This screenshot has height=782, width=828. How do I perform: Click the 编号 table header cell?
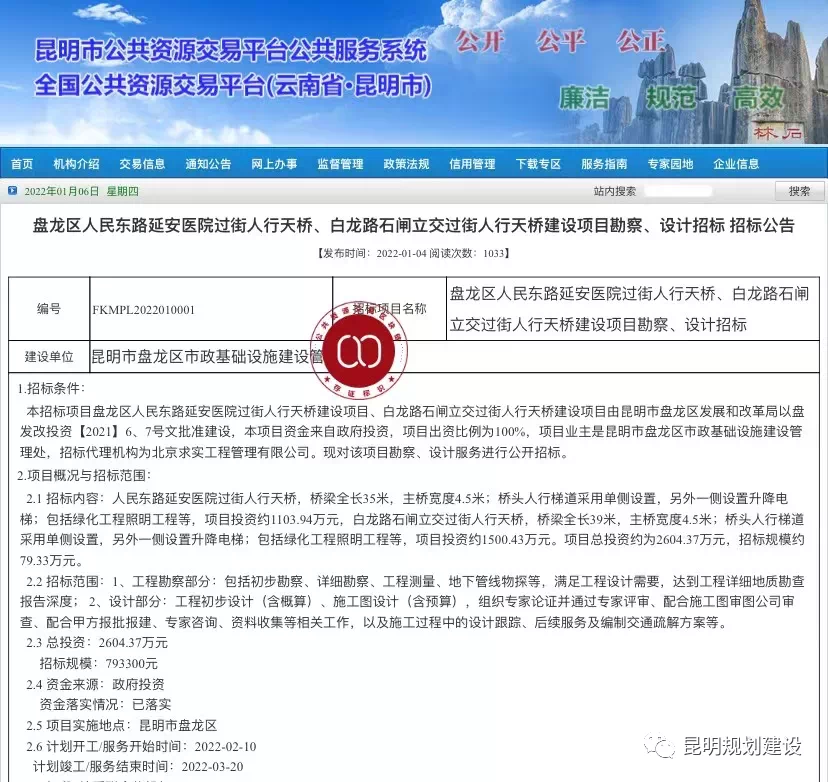click(49, 309)
